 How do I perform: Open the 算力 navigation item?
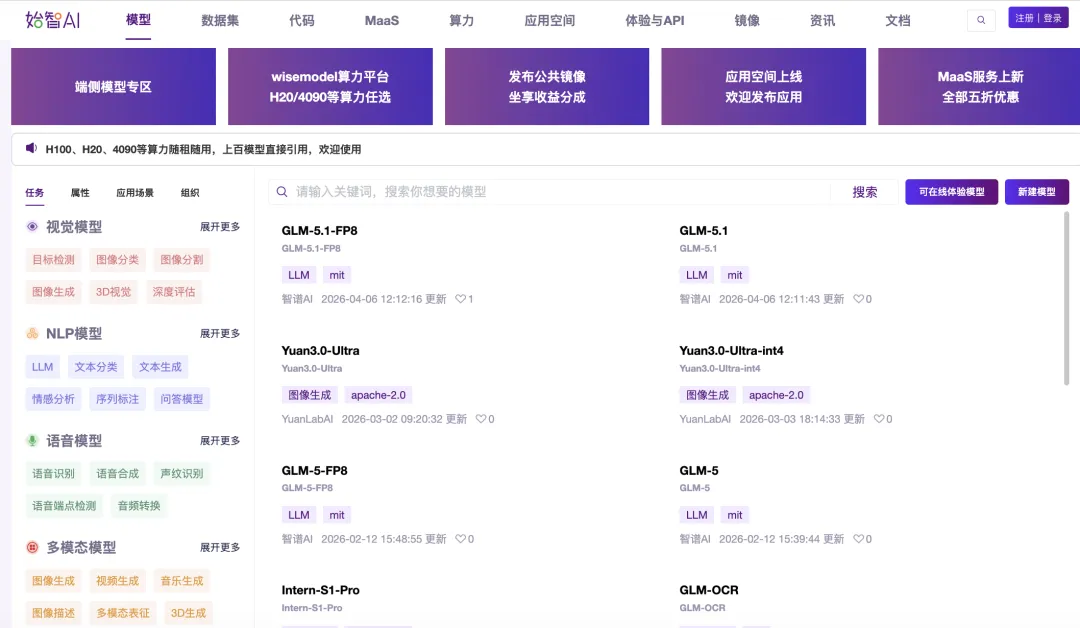461,21
